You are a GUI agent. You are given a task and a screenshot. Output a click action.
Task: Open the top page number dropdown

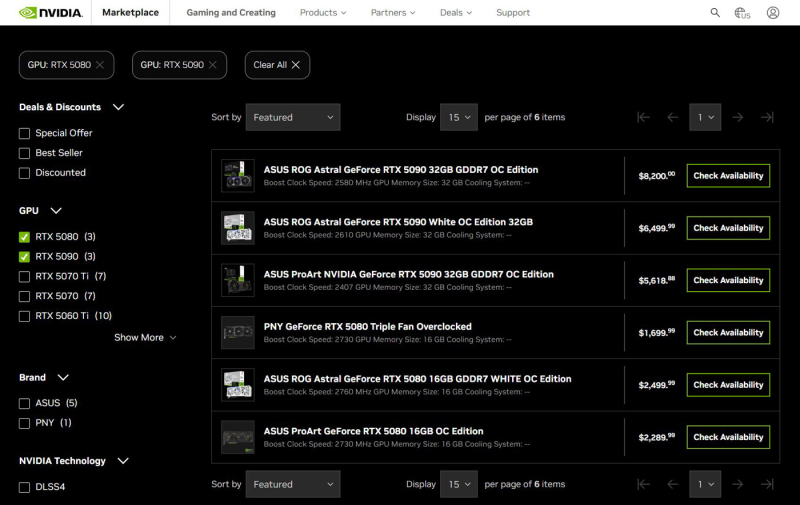coord(705,117)
